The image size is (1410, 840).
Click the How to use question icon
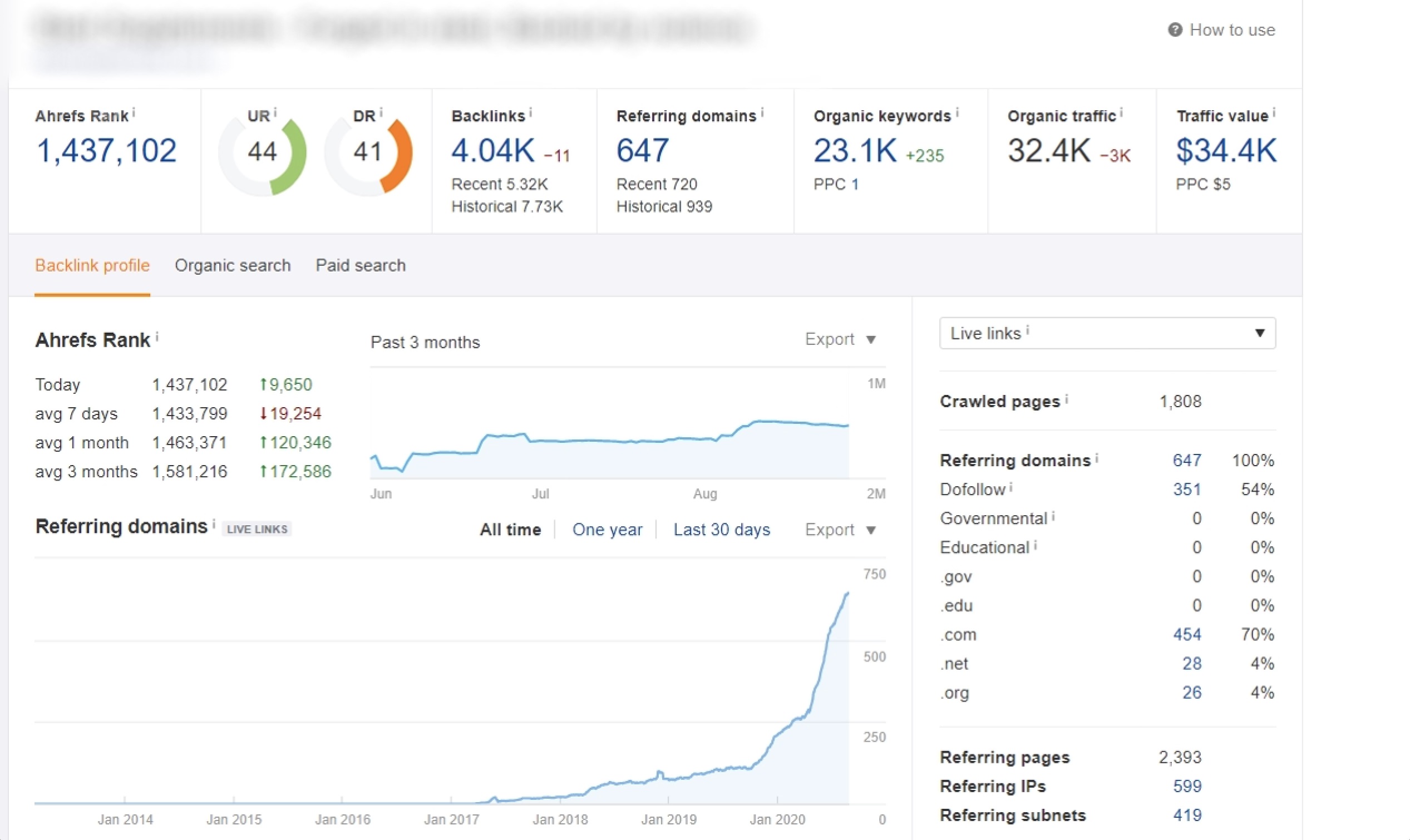point(1175,30)
